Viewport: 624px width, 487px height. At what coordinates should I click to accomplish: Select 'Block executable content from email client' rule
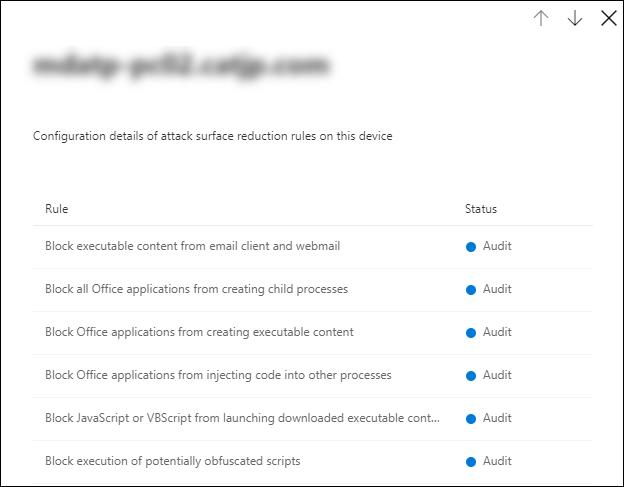click(x=187, y=246)
